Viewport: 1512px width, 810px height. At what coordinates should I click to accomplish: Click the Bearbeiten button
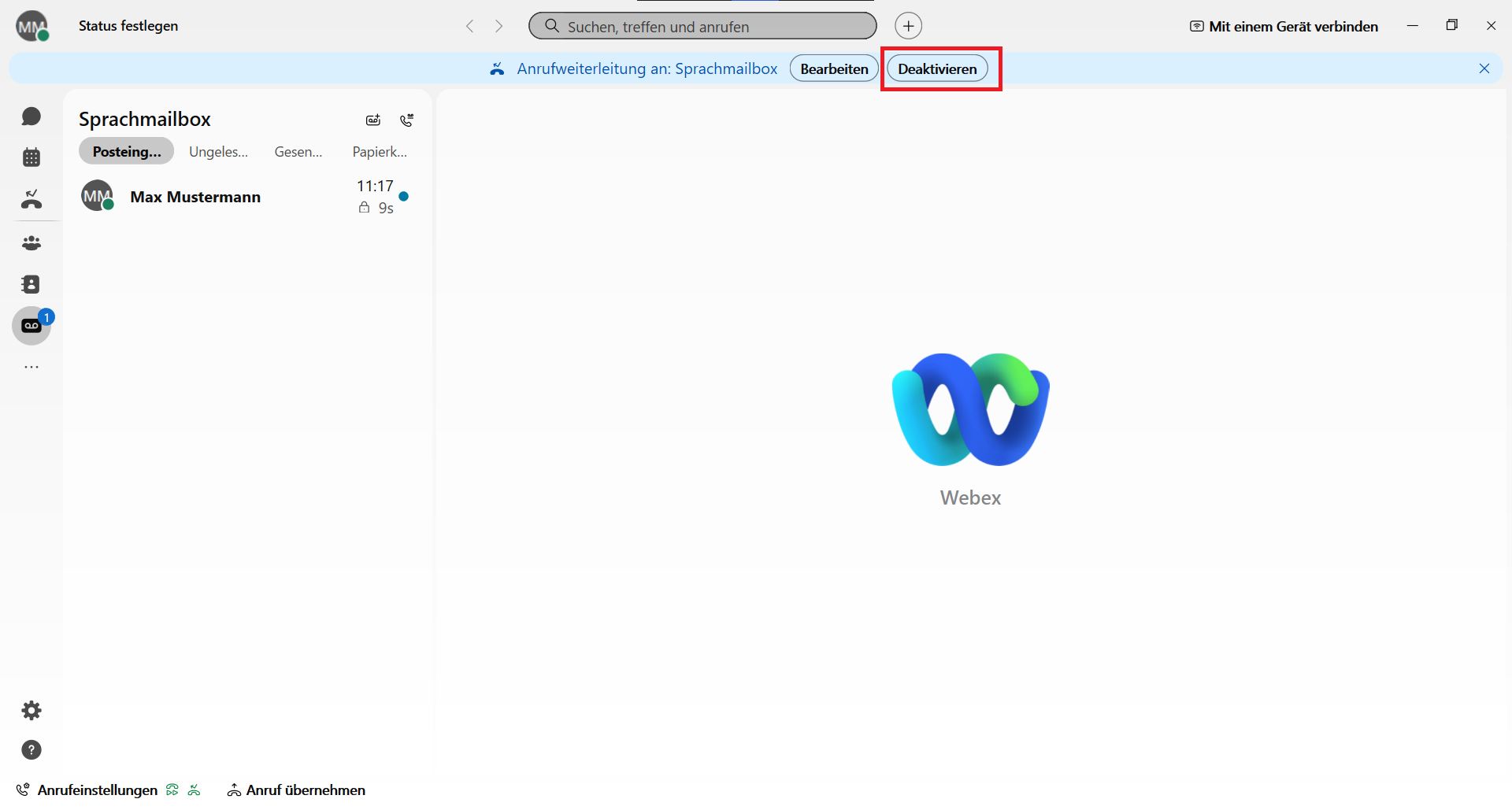(x=834, y=69)
